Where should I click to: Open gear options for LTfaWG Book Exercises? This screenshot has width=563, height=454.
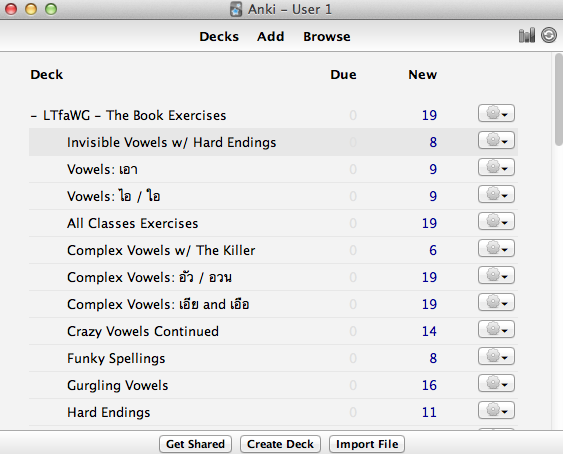click(496, 114)
